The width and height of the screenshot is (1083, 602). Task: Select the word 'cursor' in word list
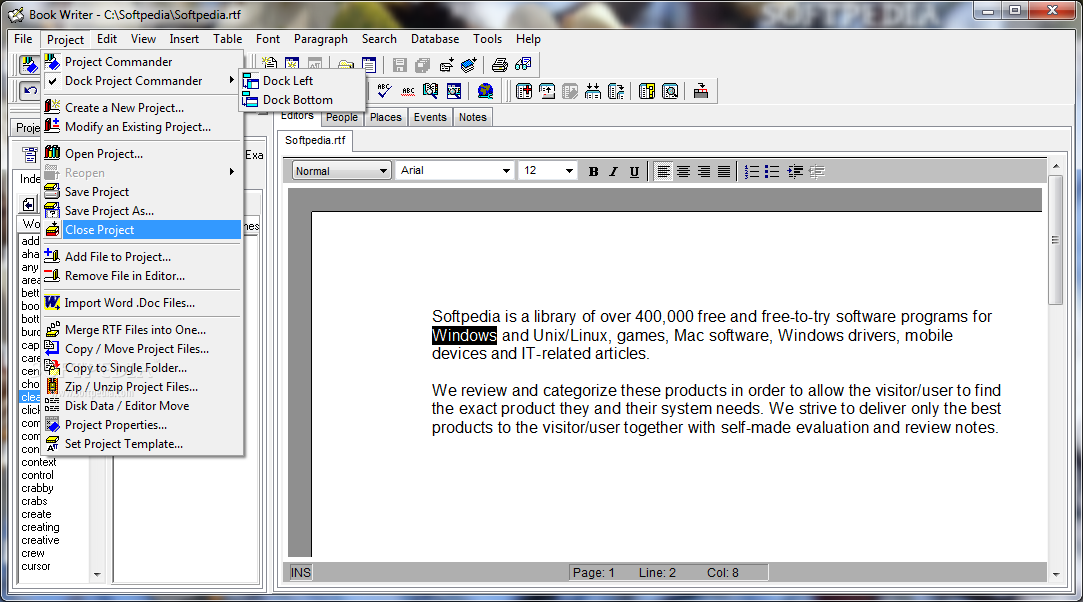pos(36,566)
